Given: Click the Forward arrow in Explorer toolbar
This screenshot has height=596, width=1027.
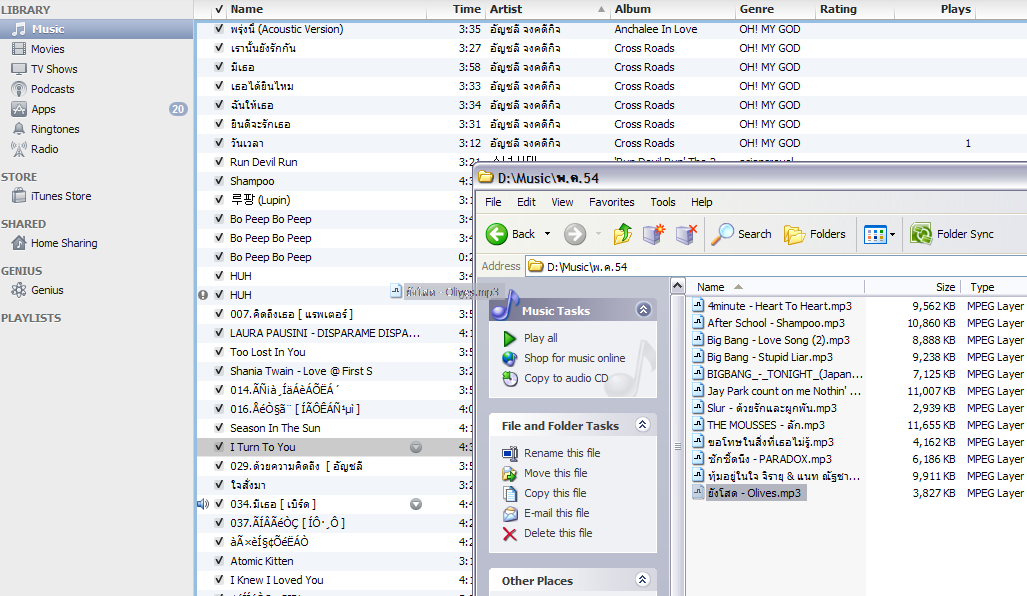Looking at the screenshot, I should pos(575,234).
